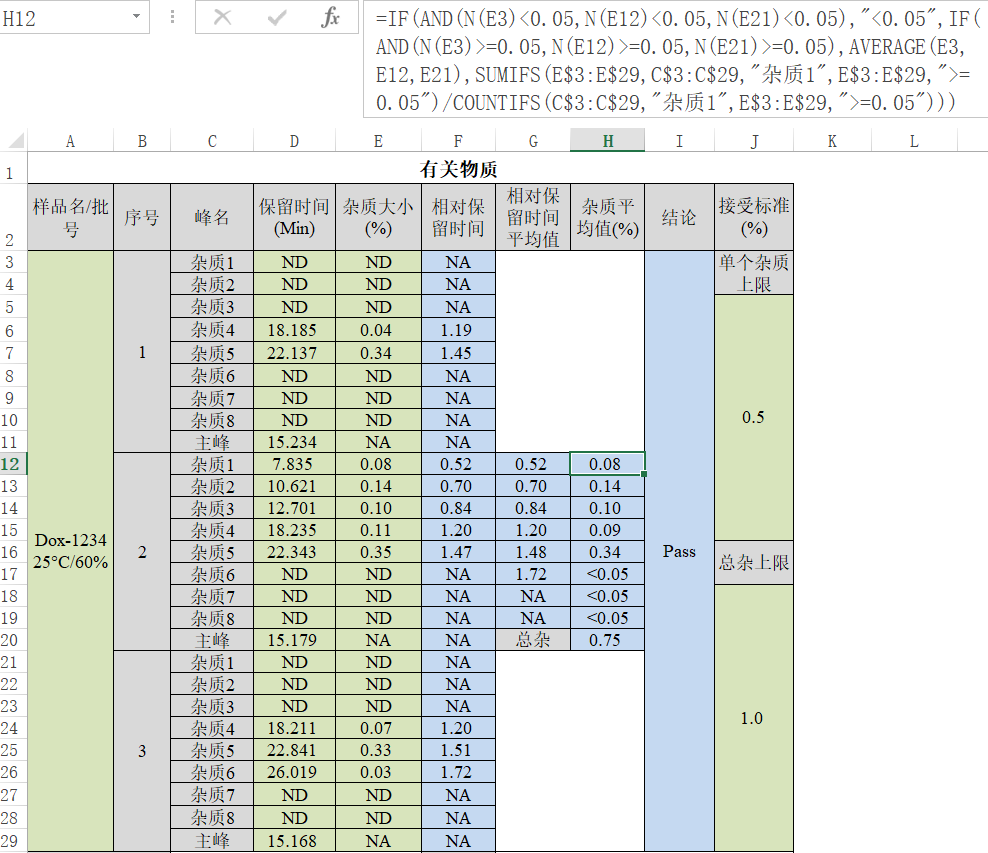Select the column L header
The width and height of the screenshot is (988, 853).
click(x=913, y=142)
